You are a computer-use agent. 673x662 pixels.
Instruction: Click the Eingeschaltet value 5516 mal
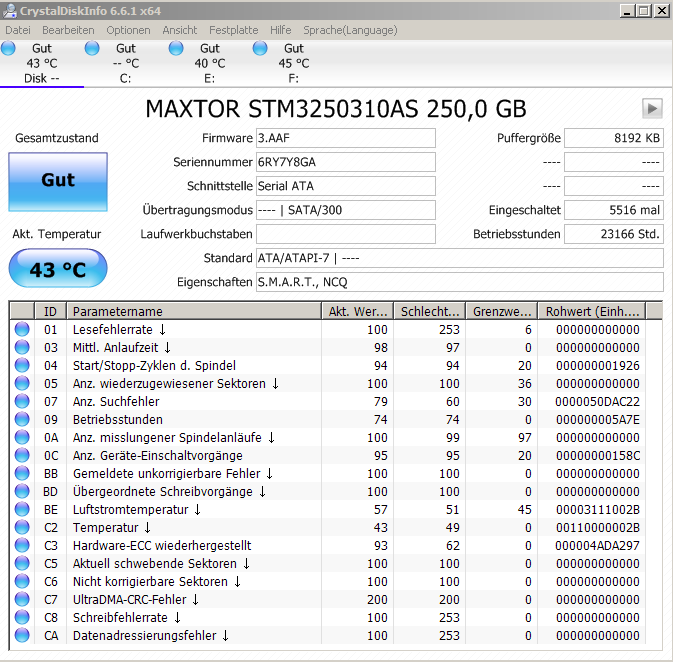click(614, 210)
